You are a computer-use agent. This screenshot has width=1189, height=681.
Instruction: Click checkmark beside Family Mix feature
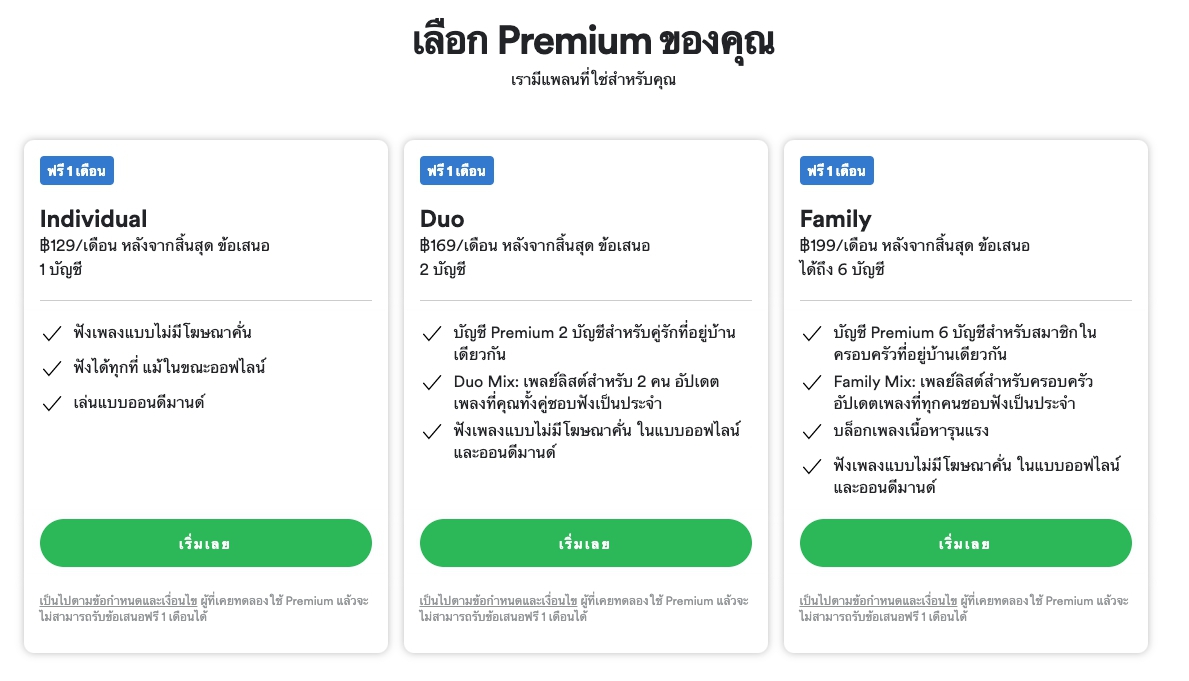tap(812, 383)
